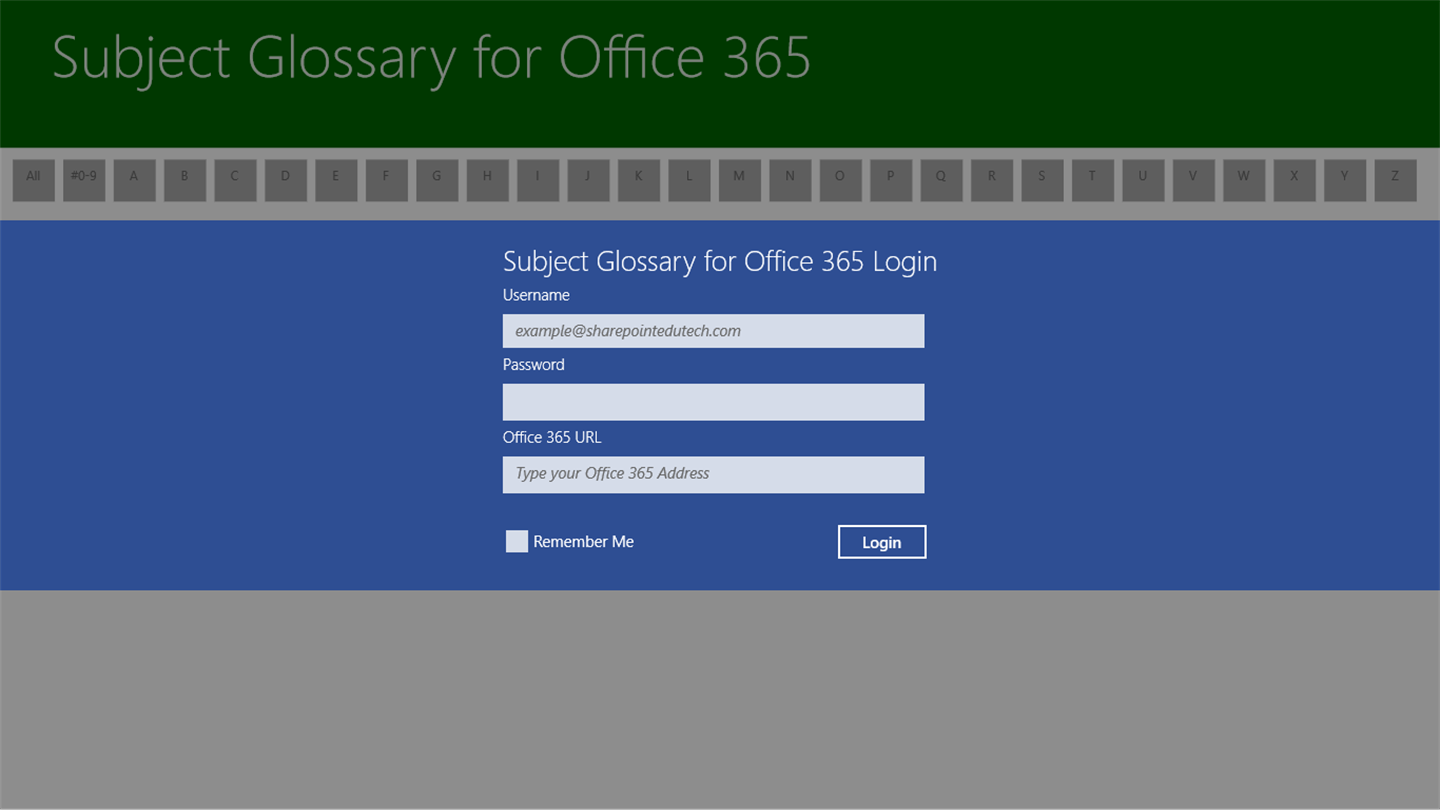Focus the Username input field
The image size is (1440, 810).
pos(714,331)
